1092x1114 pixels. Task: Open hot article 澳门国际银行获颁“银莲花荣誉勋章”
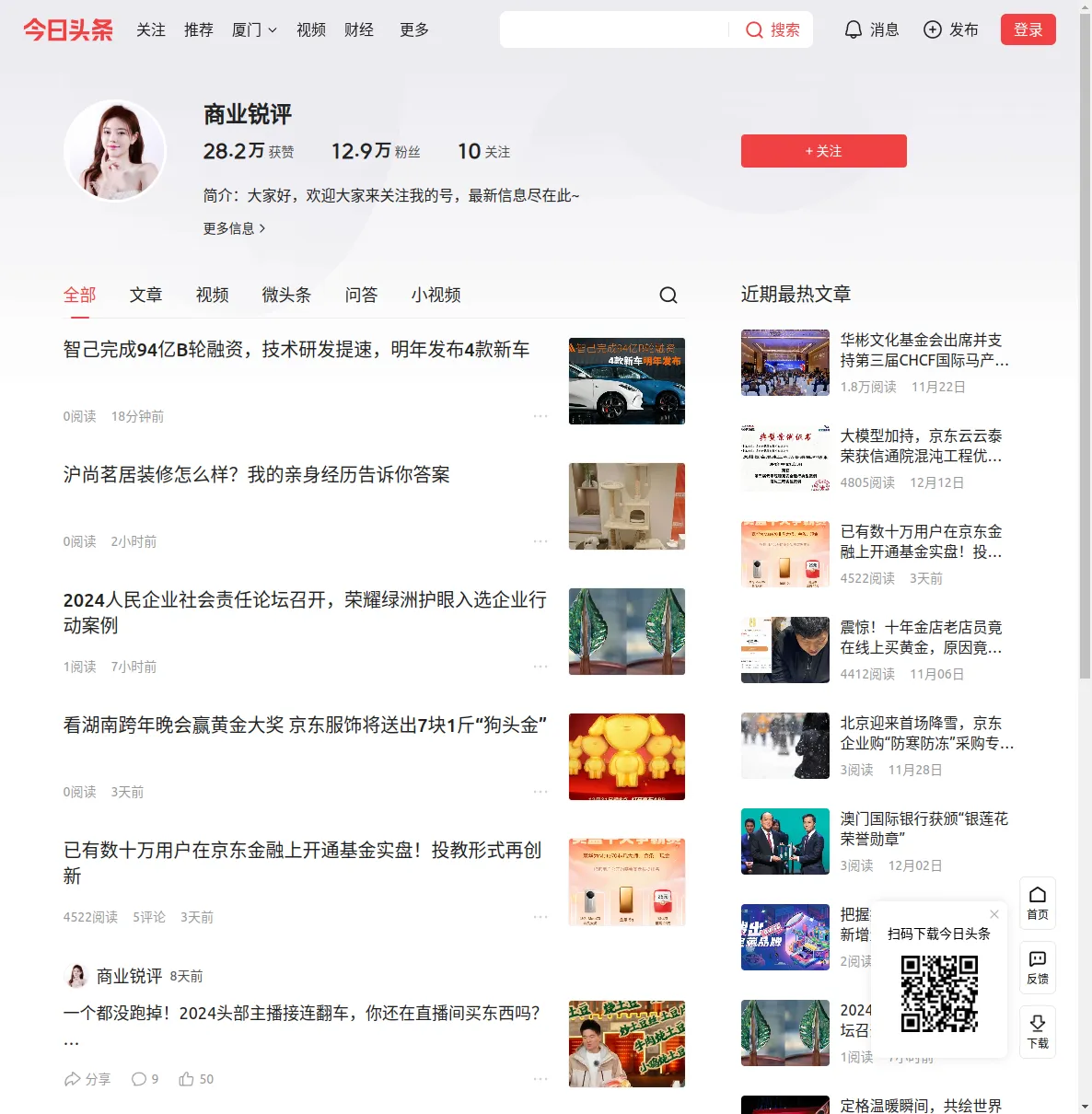[924, 829]
